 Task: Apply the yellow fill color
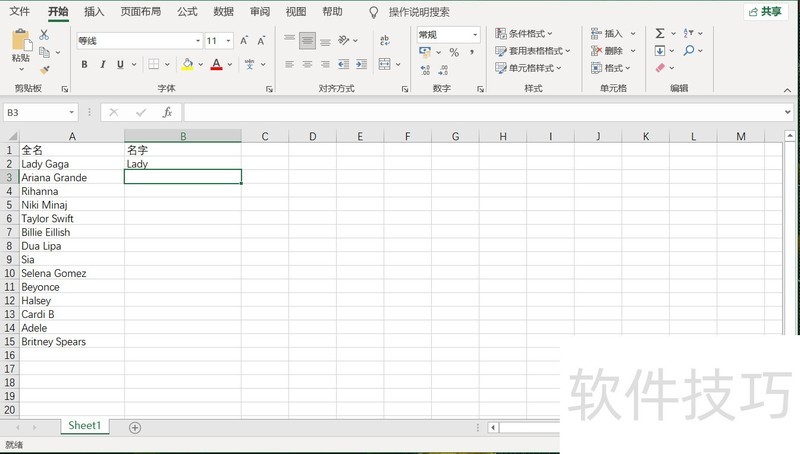pyautogui.click(x=187, y=64)
